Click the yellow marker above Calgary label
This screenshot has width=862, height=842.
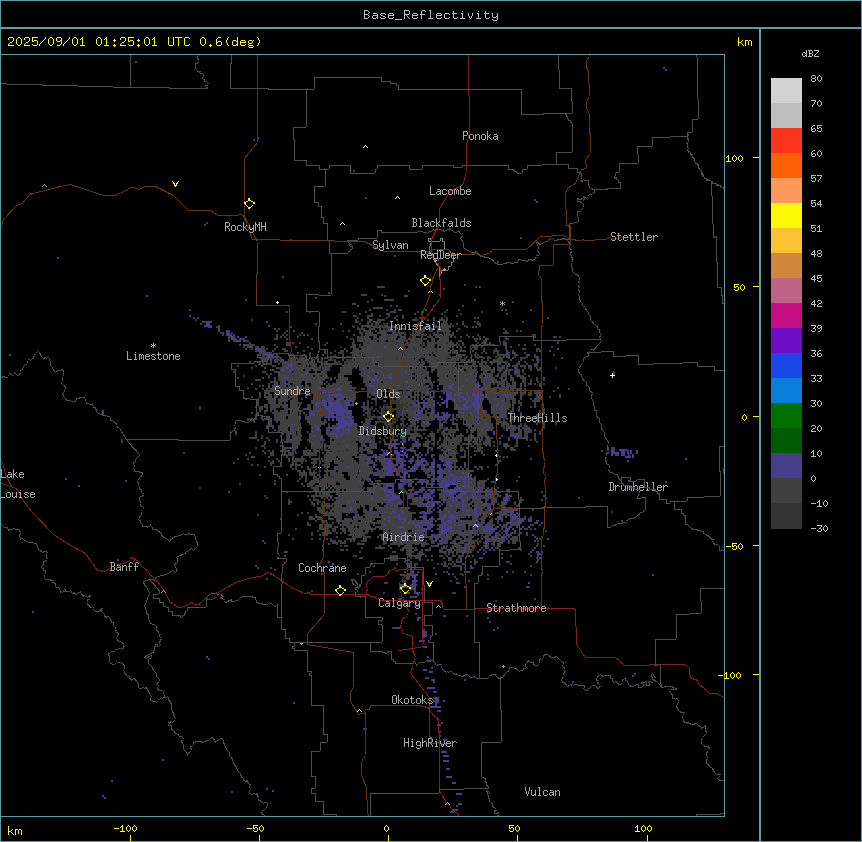405,589
